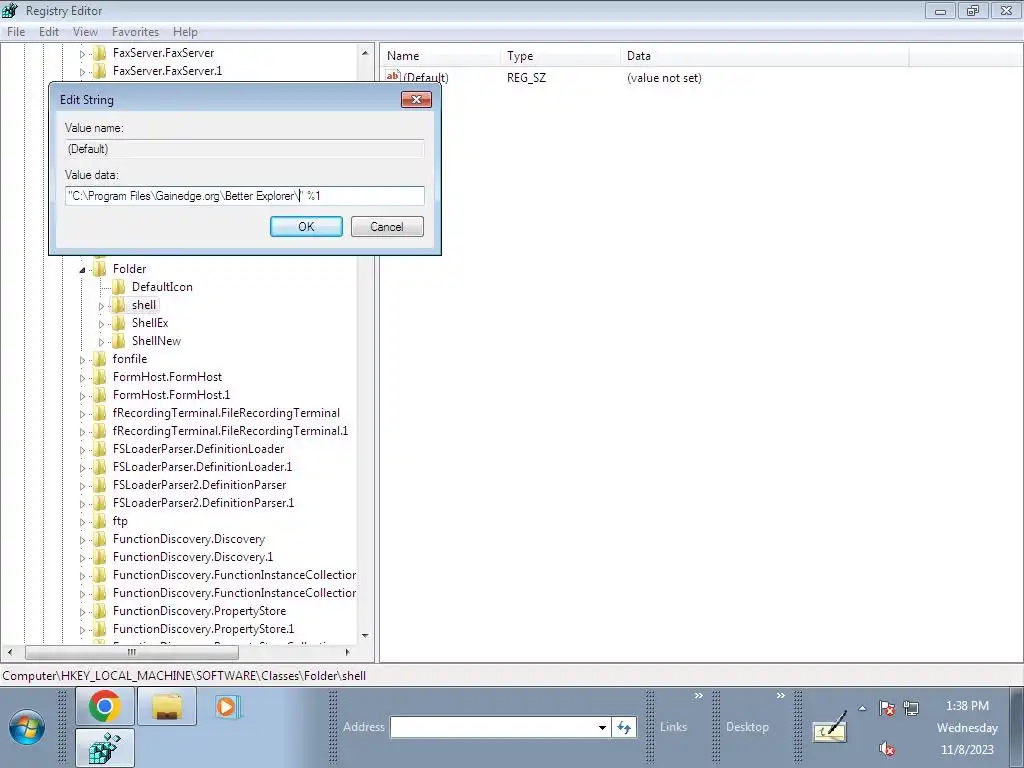Click the muted volume tray icon
This screenshot has width=1024, height=768.
point(886,748)
